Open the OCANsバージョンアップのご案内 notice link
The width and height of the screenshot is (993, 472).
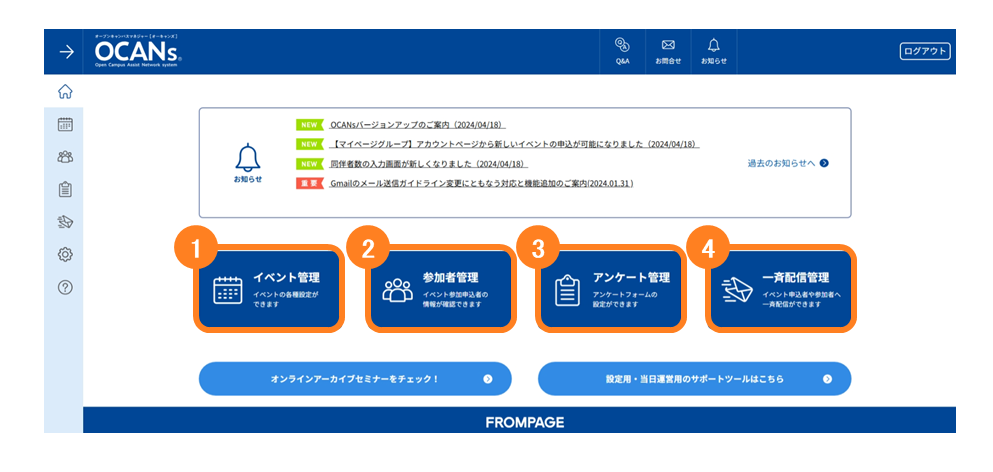click(418, 125)
